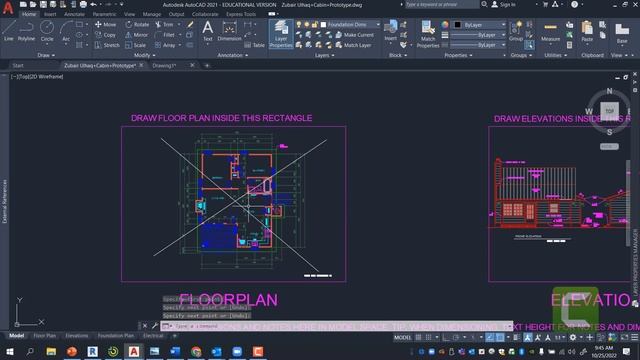Screen dimensions: 640x360
Task: Select the Polyline tool
Action: click(26, 31)
